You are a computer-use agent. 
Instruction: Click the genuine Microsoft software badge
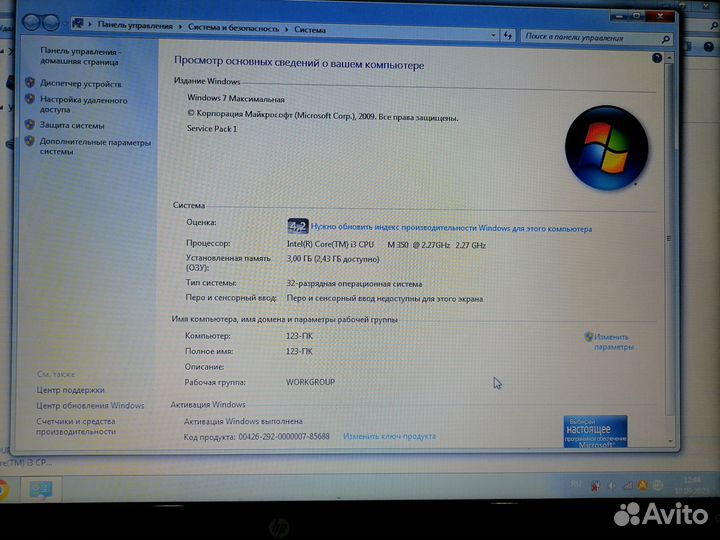click(x=595, y=431)
